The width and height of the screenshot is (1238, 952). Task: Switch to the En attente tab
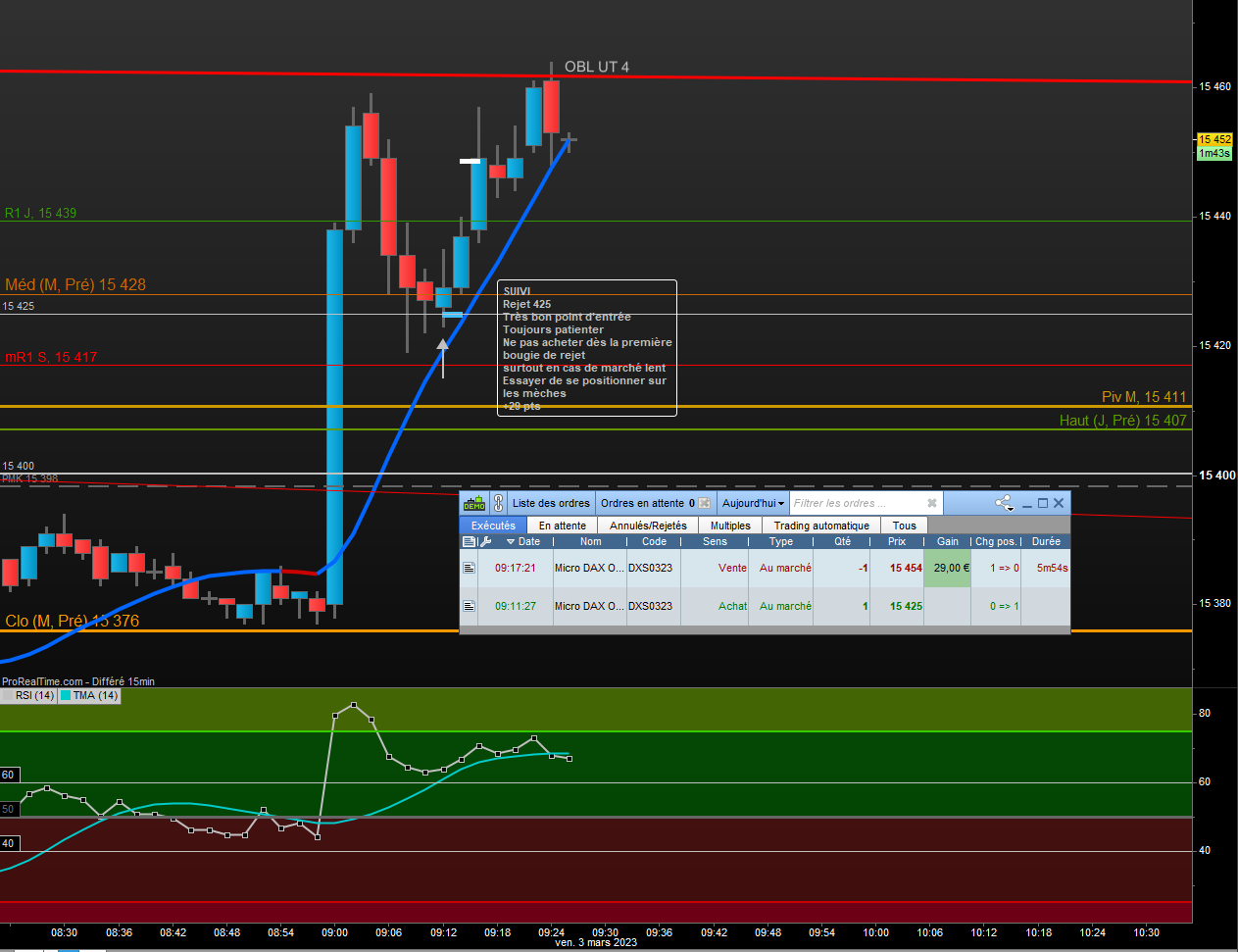click(563, 526)
